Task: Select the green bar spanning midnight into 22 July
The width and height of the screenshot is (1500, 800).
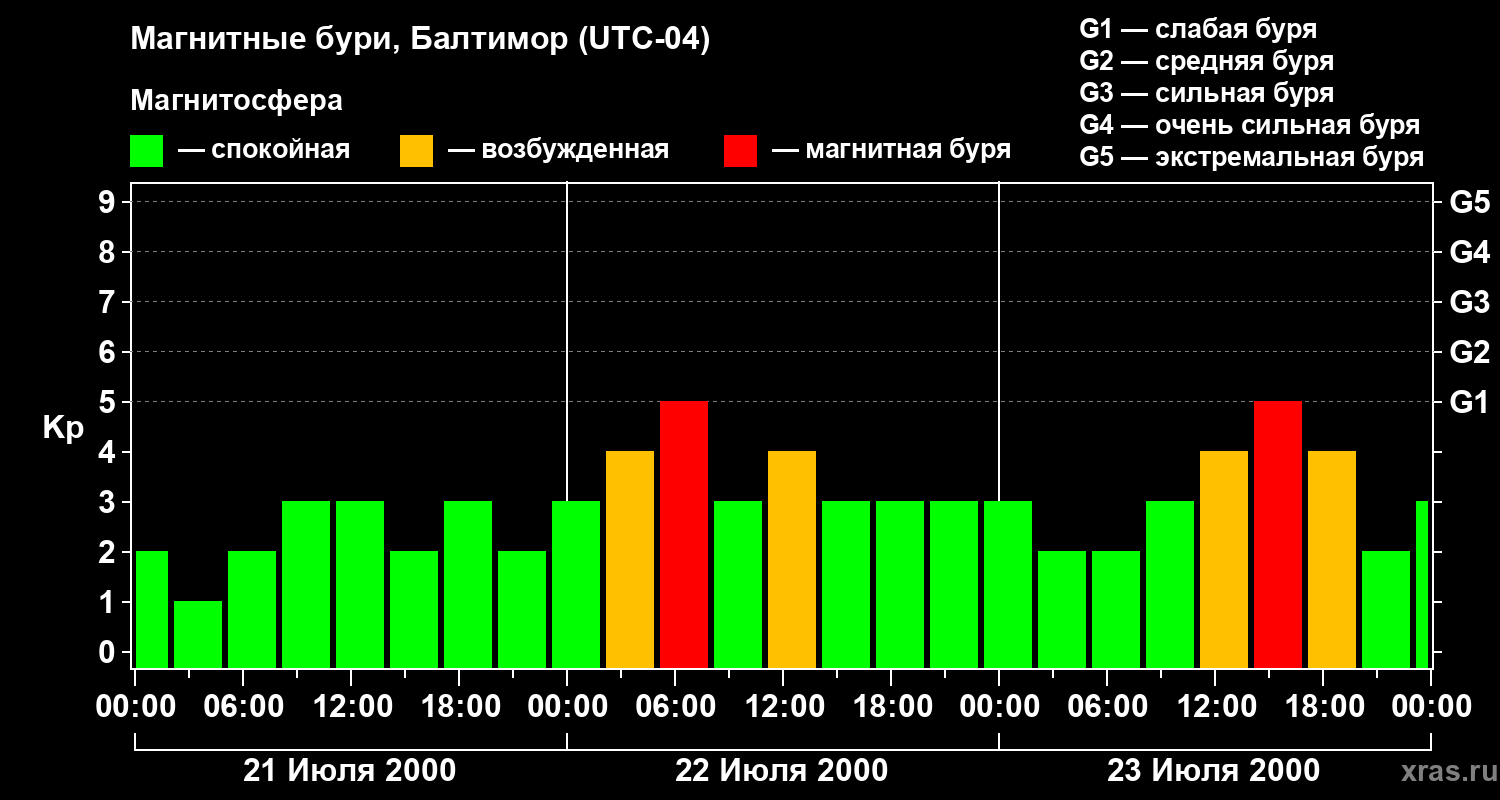Action: [x=576, y=584]
